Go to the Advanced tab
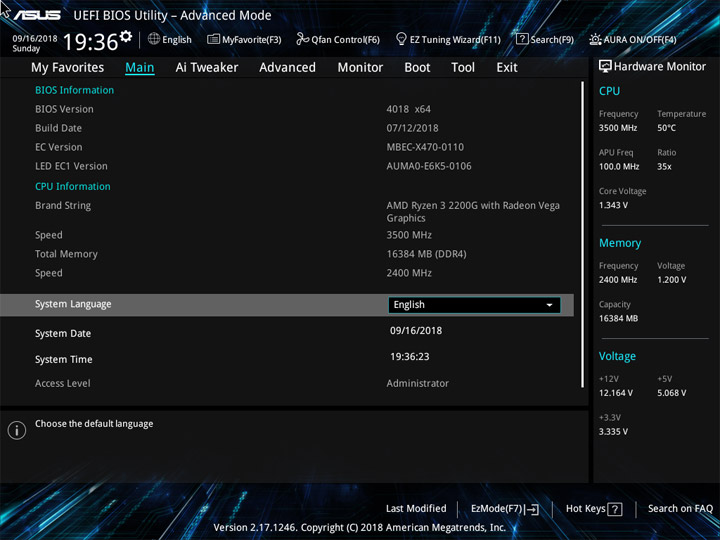 click(287, 68)
